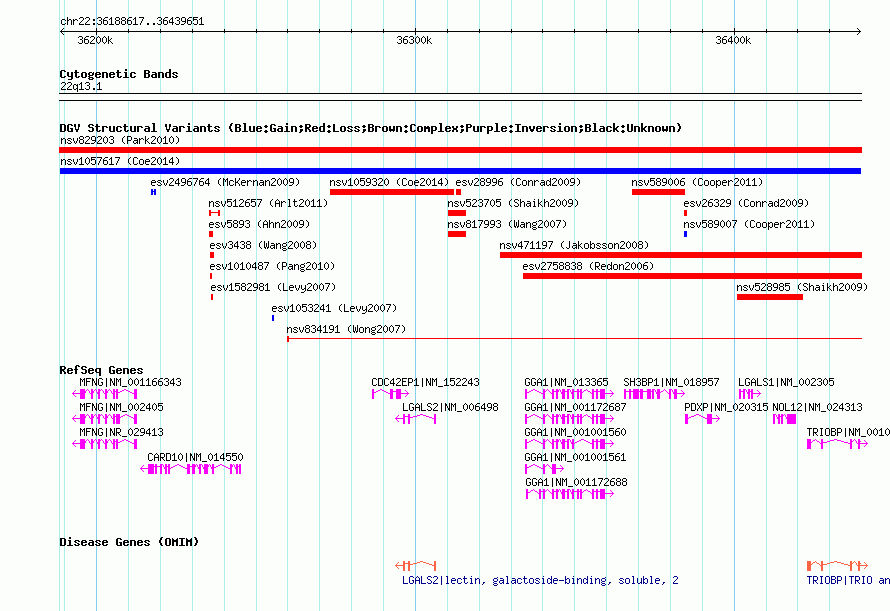Image resolution: width=890 pixels, height=611 pixels.
Task: Click the esv26329 (Conrad2009) variant label
Action: click(746, 203)
